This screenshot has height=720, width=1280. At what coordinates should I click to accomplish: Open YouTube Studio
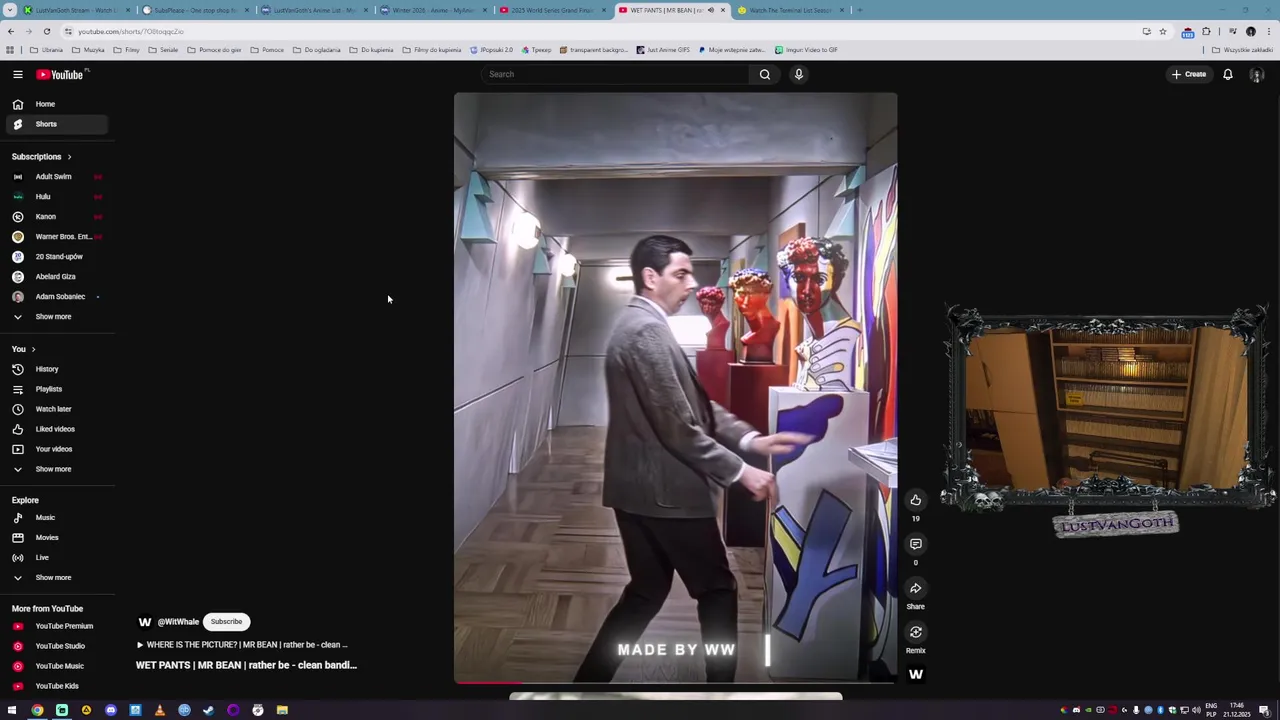click(x=57, y=646)
